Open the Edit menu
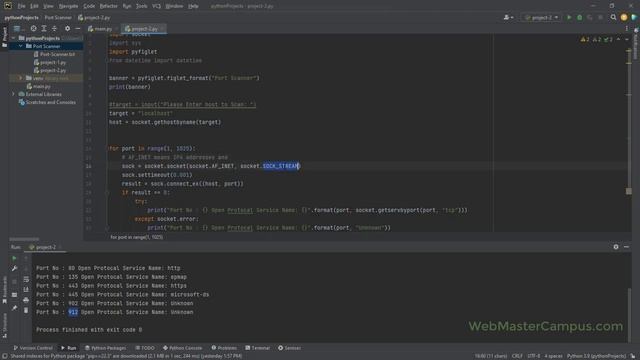 pos(34,6)
